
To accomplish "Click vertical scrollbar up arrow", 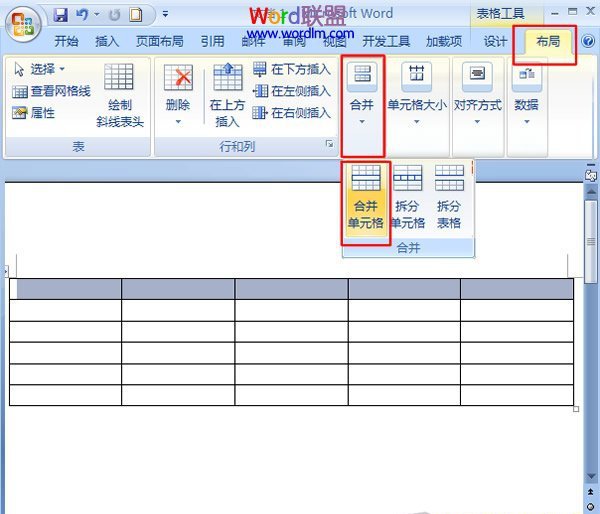I will point(591,191).
